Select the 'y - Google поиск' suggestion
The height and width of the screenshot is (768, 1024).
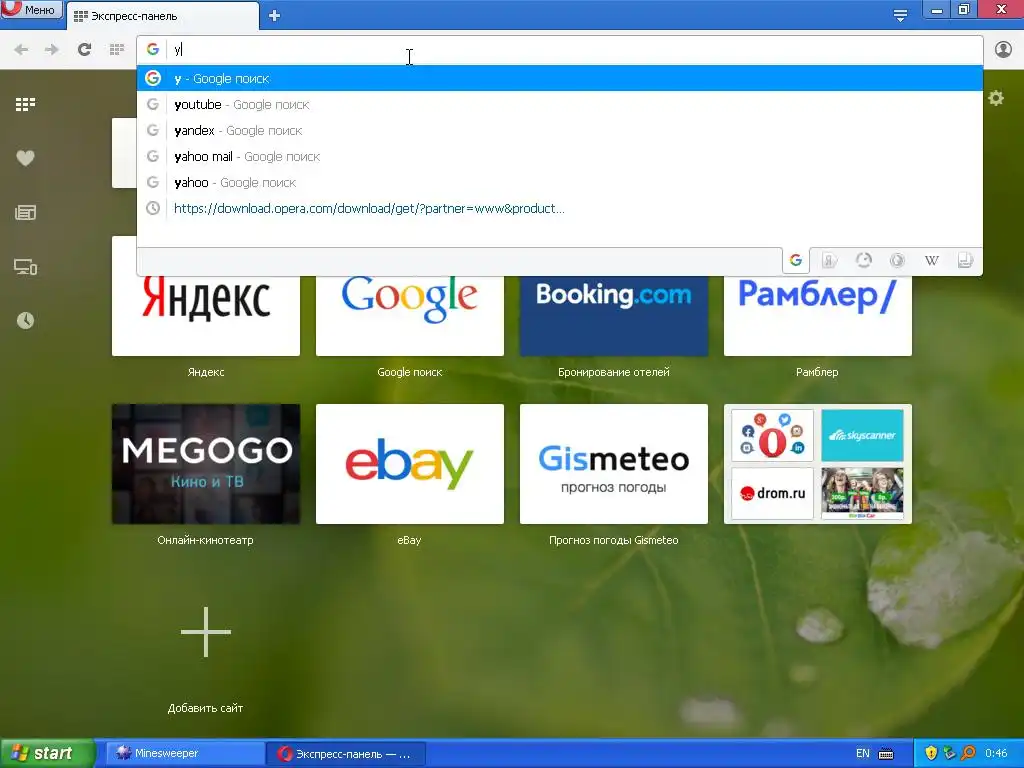560,78
